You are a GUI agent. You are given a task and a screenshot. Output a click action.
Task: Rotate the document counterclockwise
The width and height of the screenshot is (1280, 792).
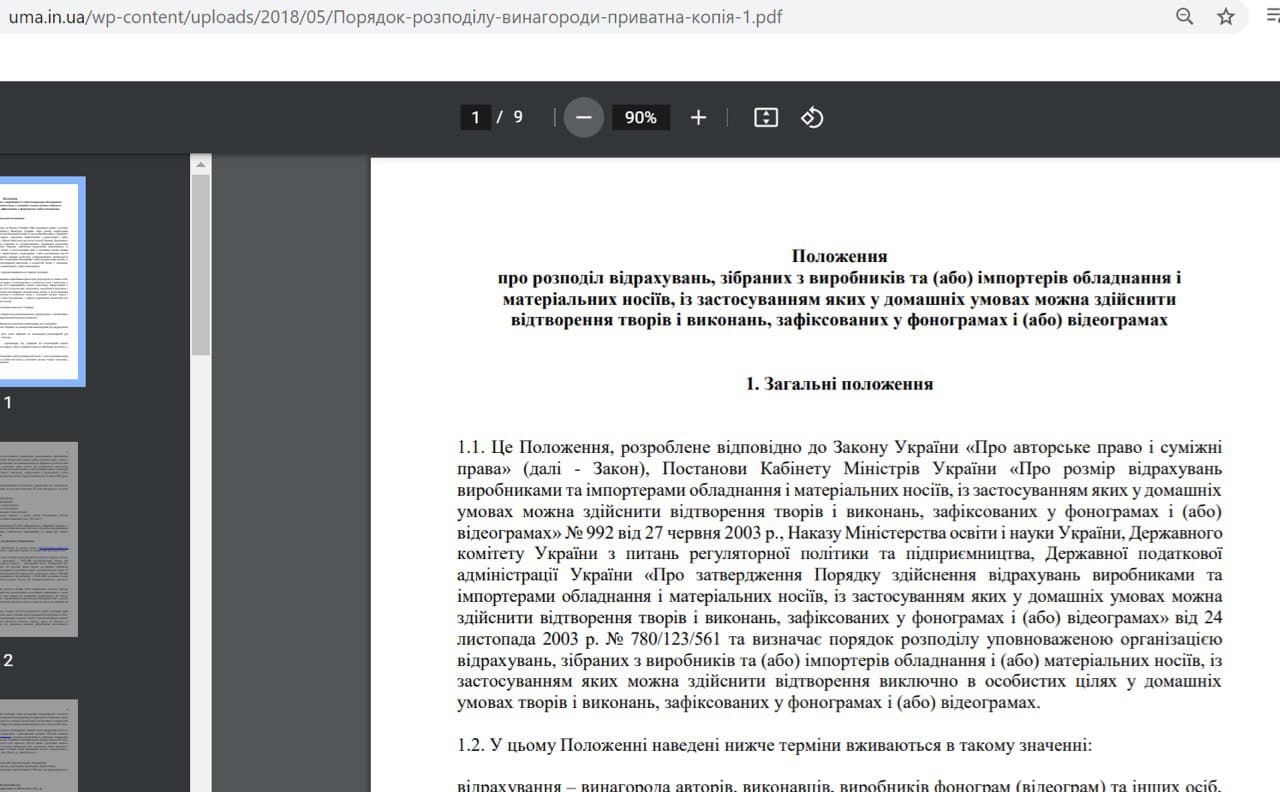812,118
